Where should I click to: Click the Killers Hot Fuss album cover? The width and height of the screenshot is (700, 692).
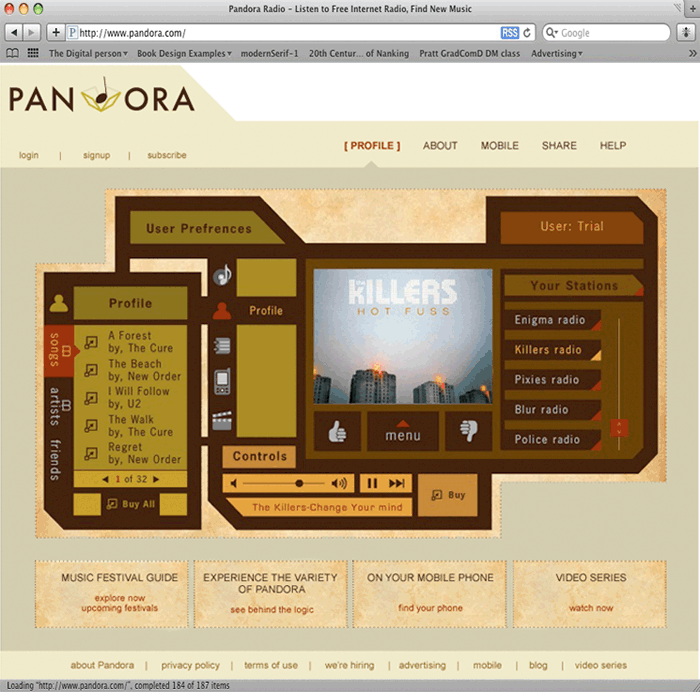pos(403,336)
